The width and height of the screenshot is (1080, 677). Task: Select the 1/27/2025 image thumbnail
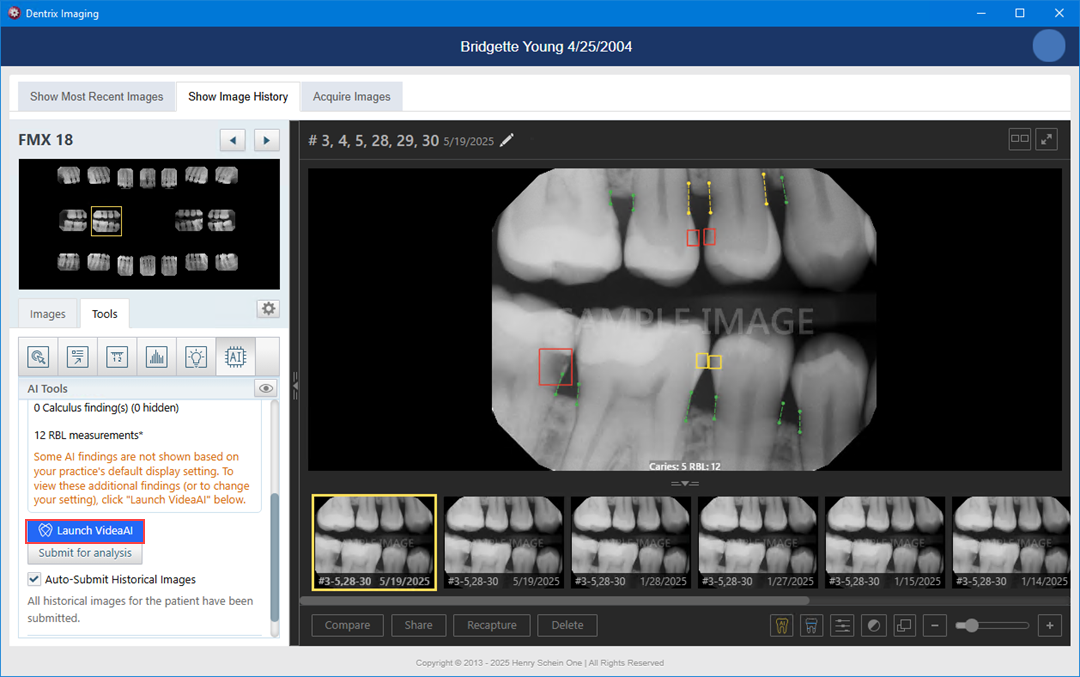coord(758,543)
